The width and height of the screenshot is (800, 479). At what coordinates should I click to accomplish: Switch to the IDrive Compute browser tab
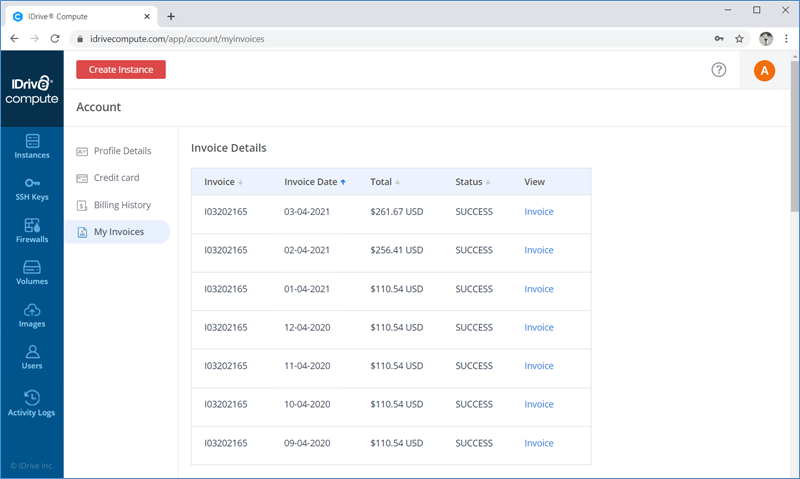[80, 16]
